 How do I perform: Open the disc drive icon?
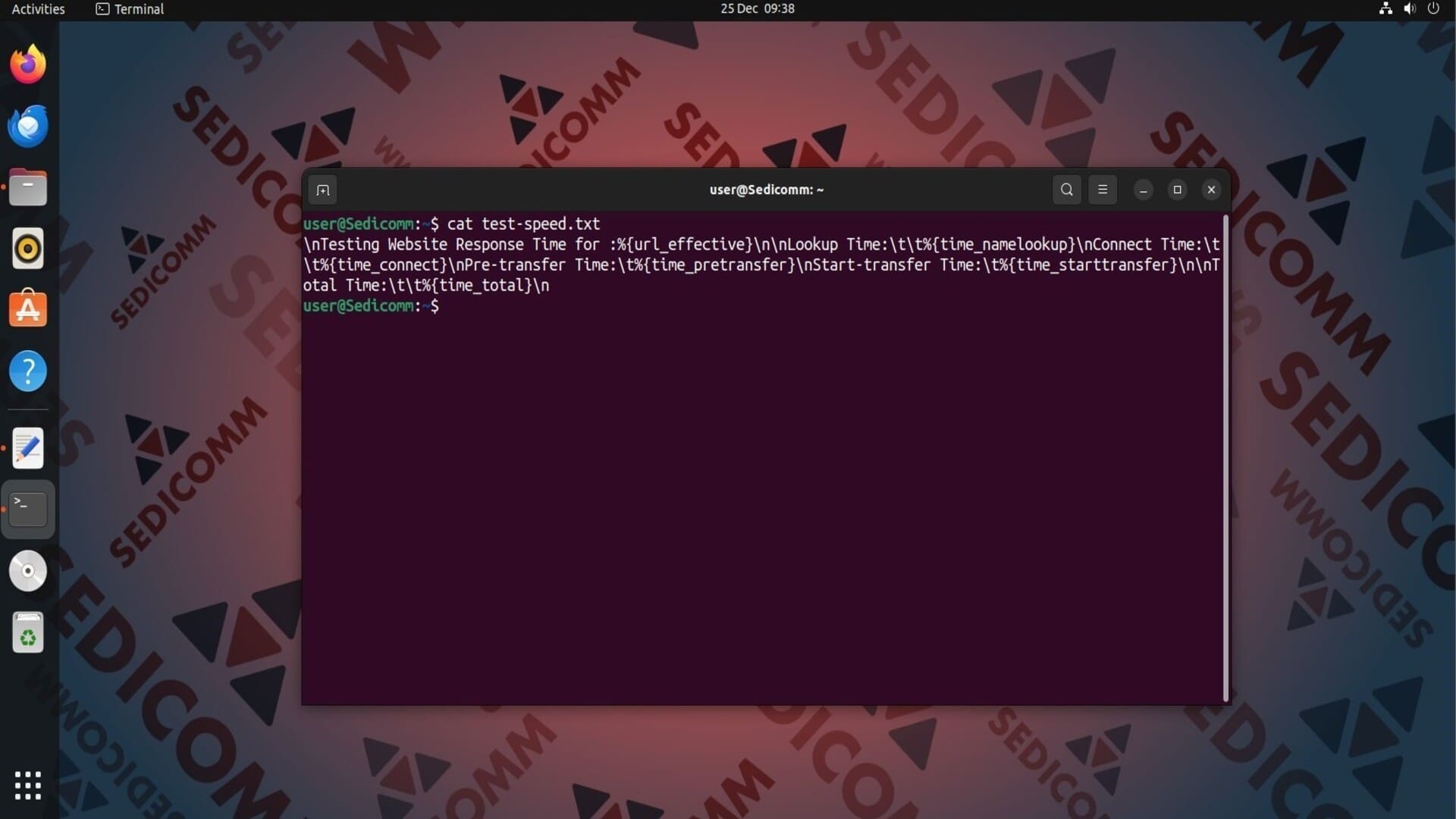point(28,571)
